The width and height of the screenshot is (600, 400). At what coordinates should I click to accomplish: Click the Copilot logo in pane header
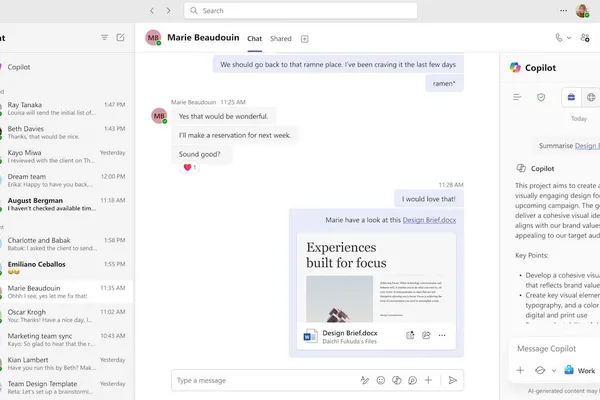(x=515, y=68)
